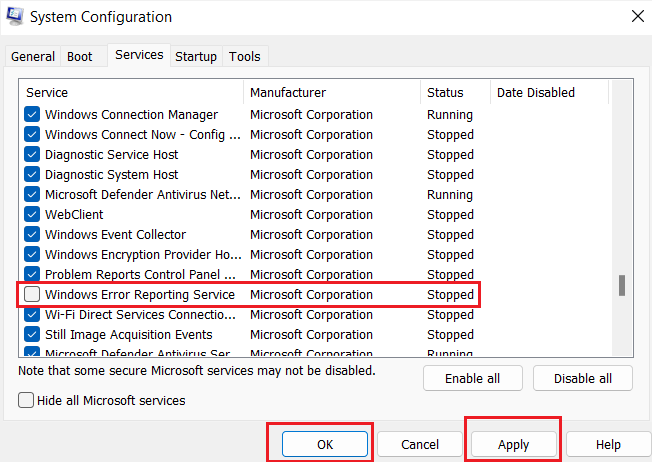Select the Services tab

139,54
